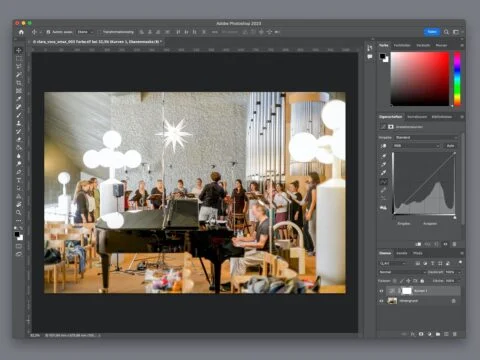Open the layer filter type dropdown

(393, 263)
